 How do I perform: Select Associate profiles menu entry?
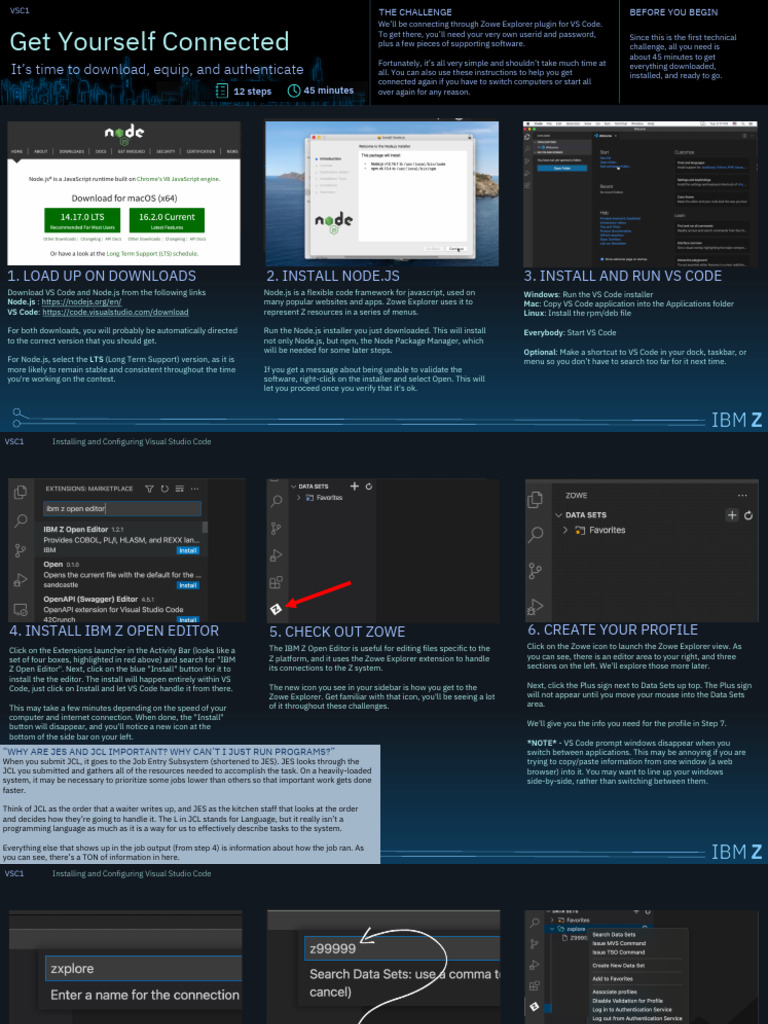coord(615,991)
